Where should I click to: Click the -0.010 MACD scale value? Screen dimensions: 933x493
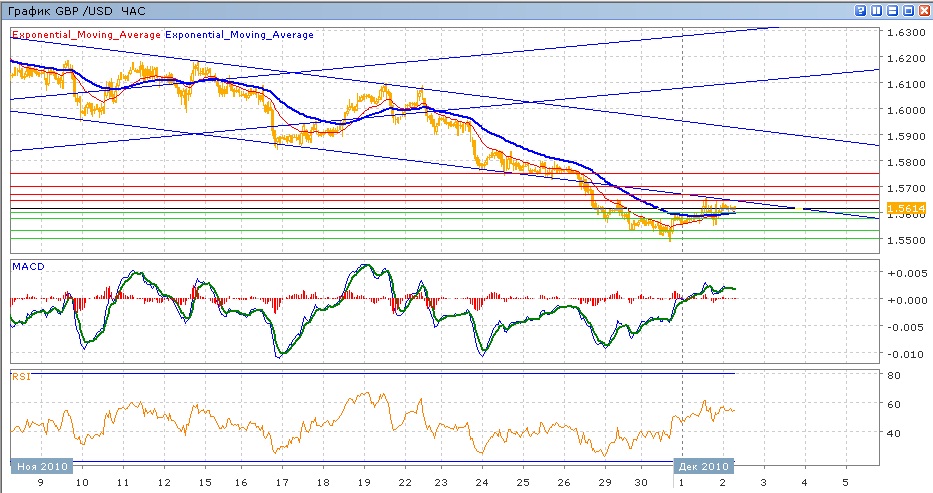coord(906,354)
